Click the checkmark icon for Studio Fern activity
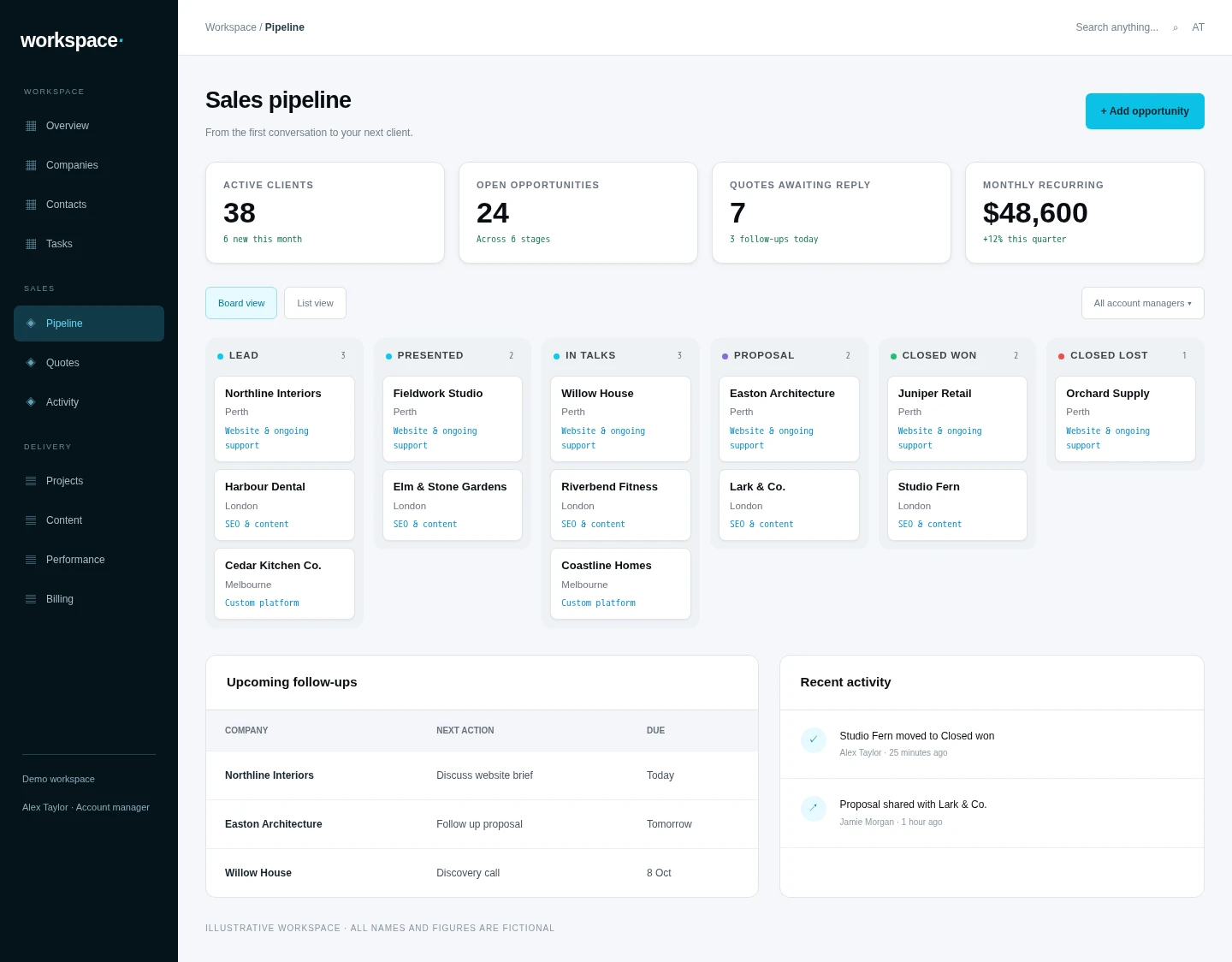1232x962 pixels. click(x=814, y=740)
